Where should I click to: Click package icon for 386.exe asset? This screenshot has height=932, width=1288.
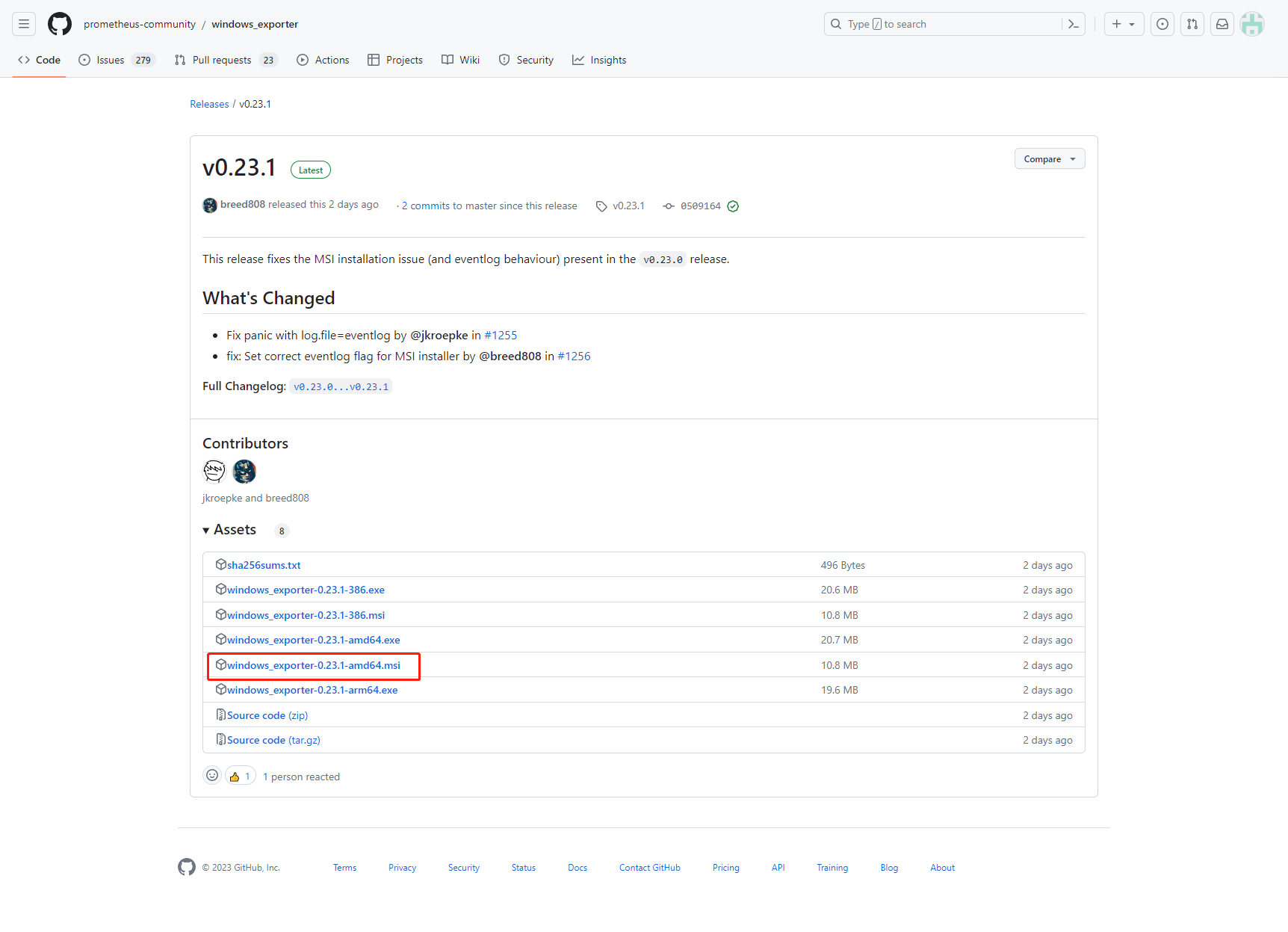[x=221, y=589]
